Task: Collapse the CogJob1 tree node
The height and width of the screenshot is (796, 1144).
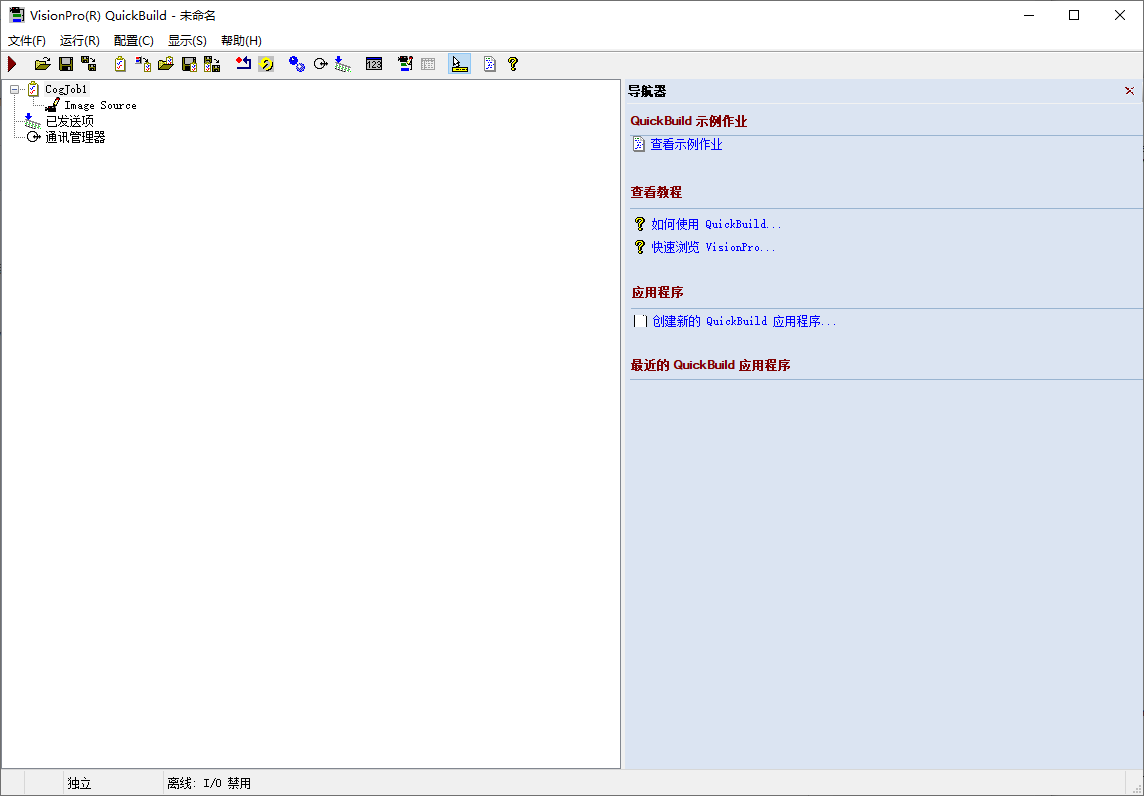Action: (x=14, y=88)
